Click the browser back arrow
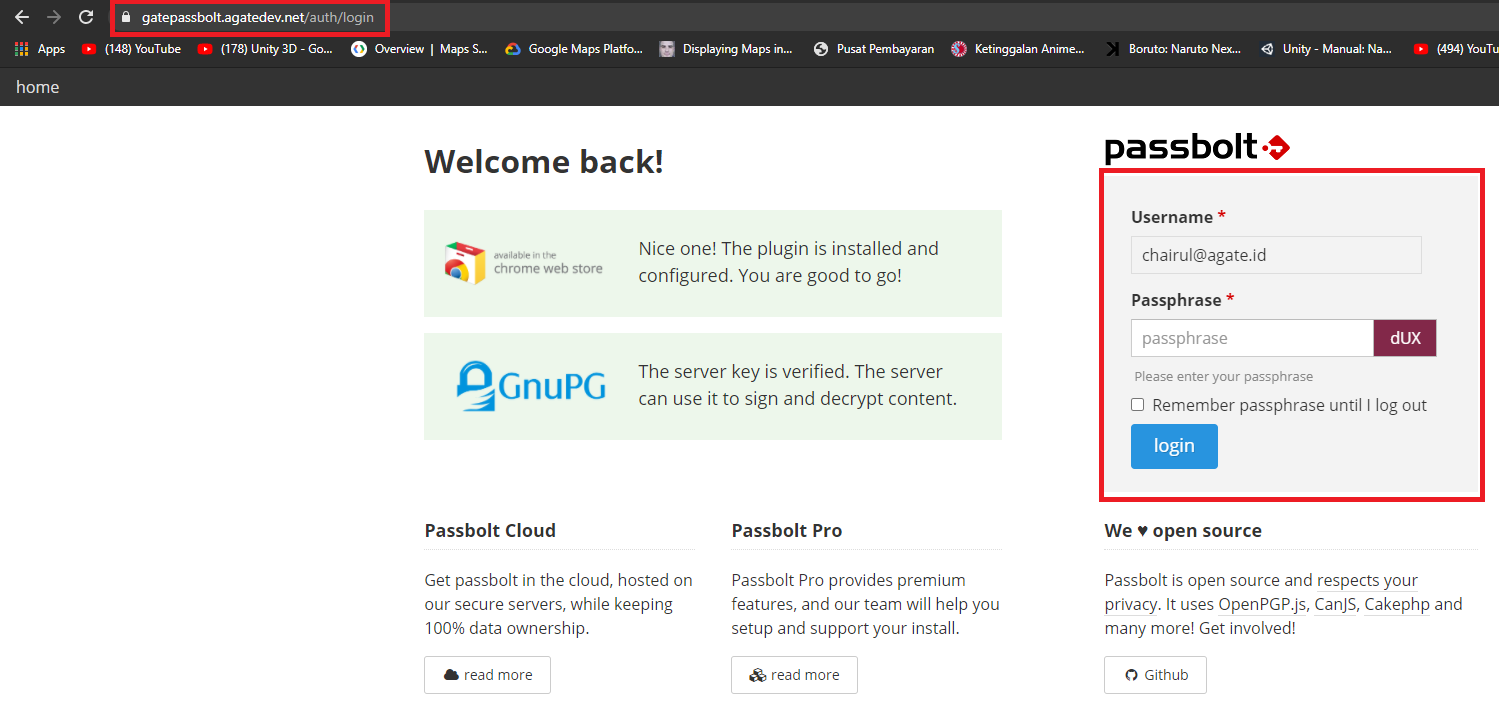 tap(21, 17)
